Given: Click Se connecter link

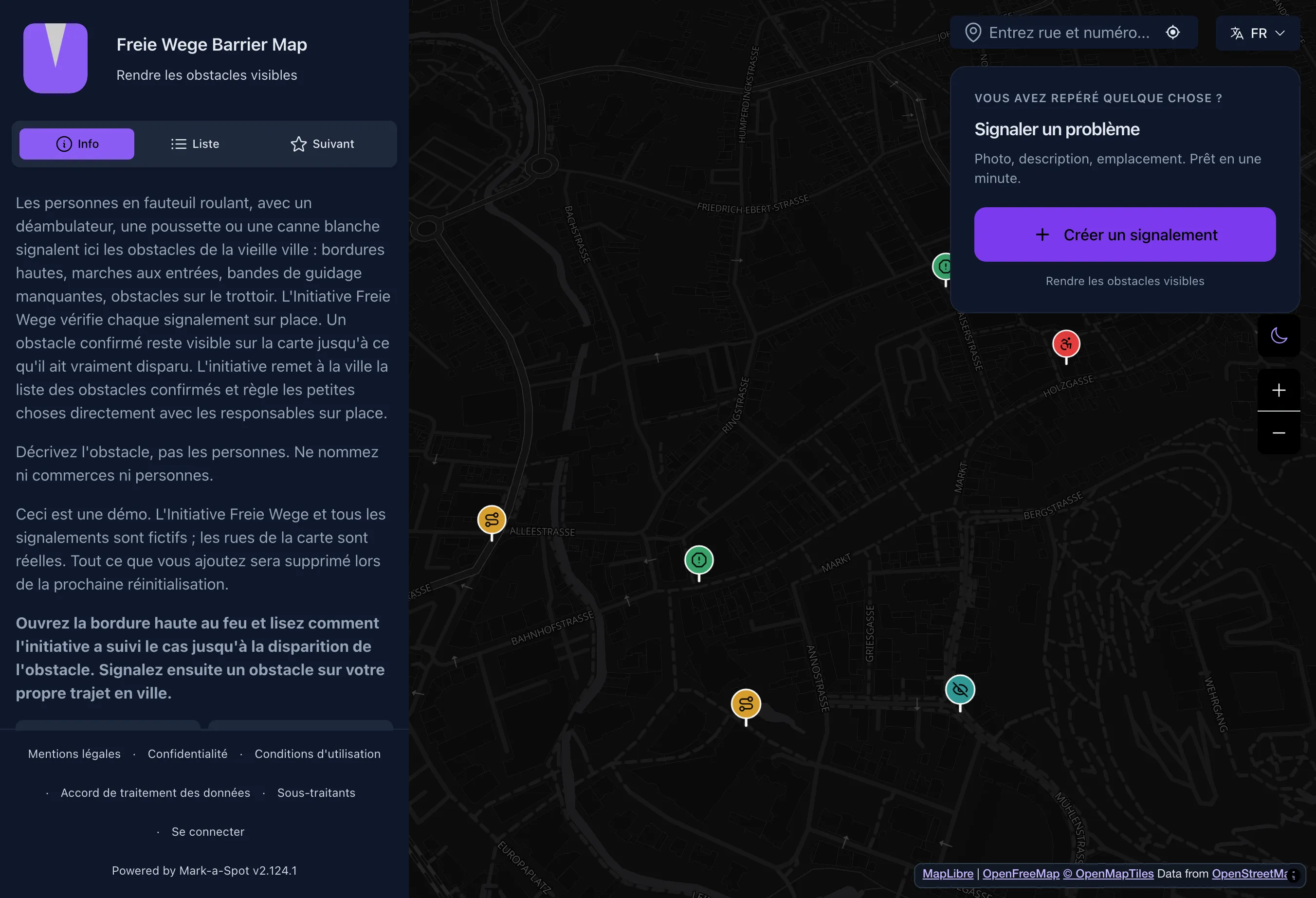Looking at the screenshot, I should 208,832.
